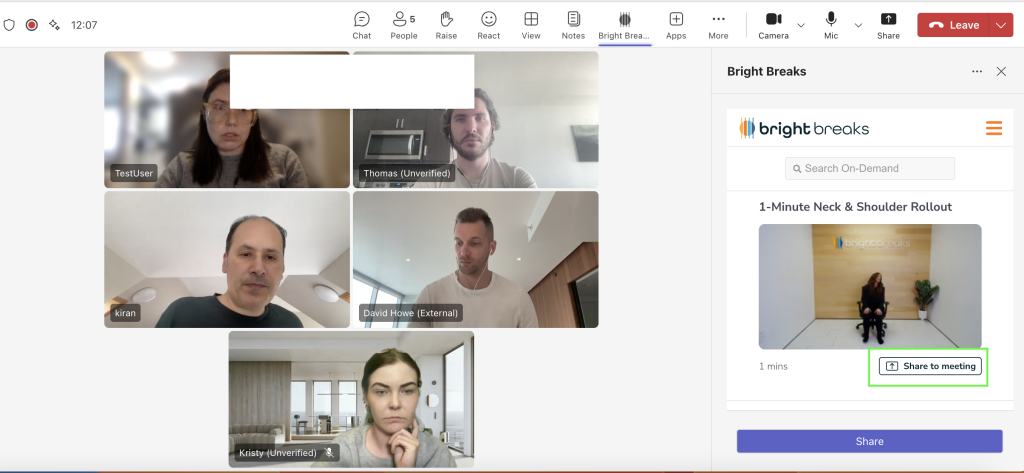
Task: Toggle the Camera on or off
Action: [x=773, y=25]
